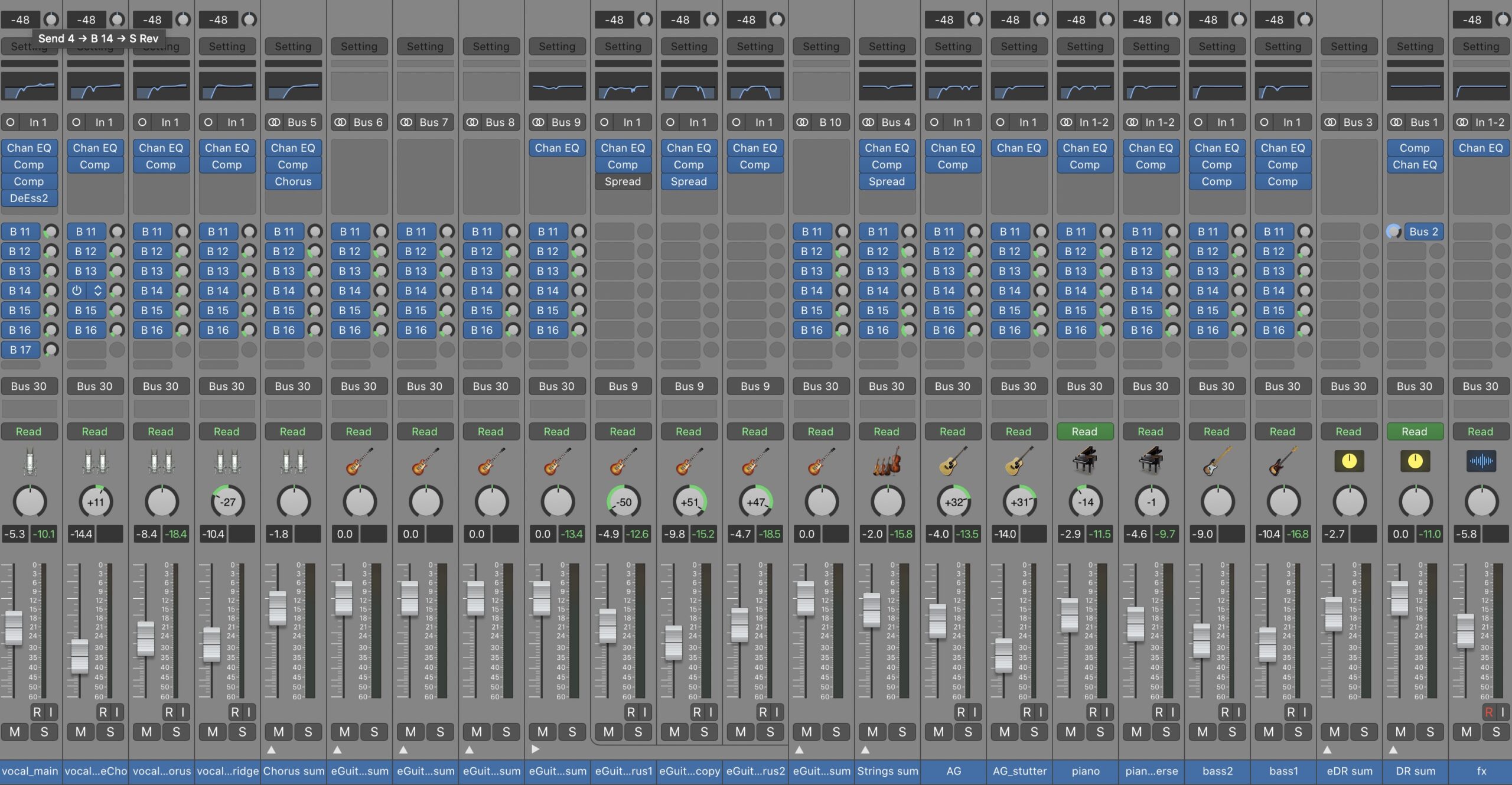Viewport: 1512px width, 785px height.
Task: Open the Bus 30 output menu on vocal_main
Action: (x=29, y=386)
